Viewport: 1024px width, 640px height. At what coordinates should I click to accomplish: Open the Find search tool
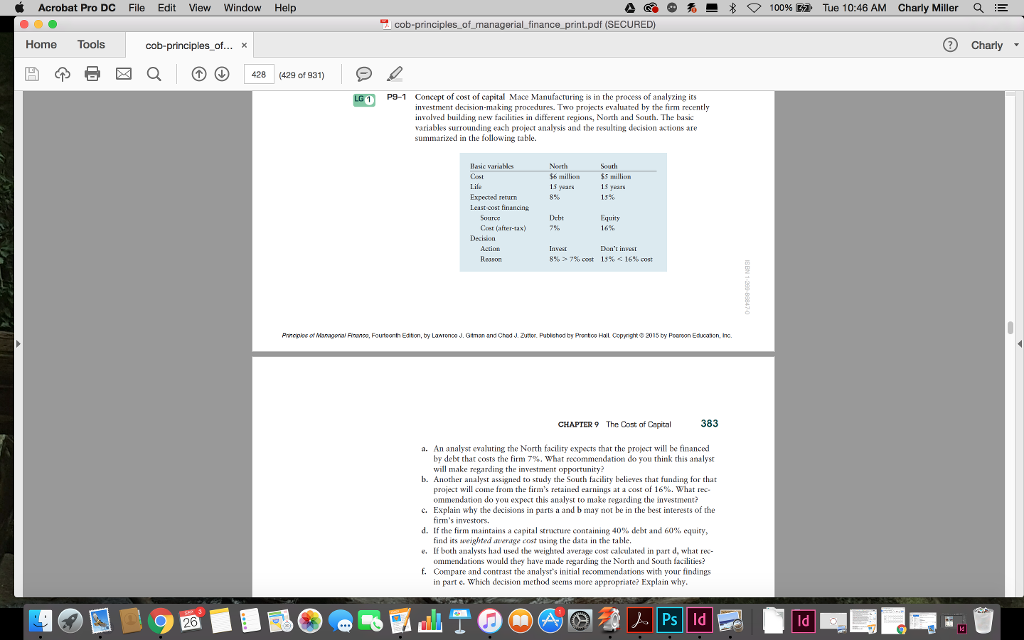coord(153,73)
